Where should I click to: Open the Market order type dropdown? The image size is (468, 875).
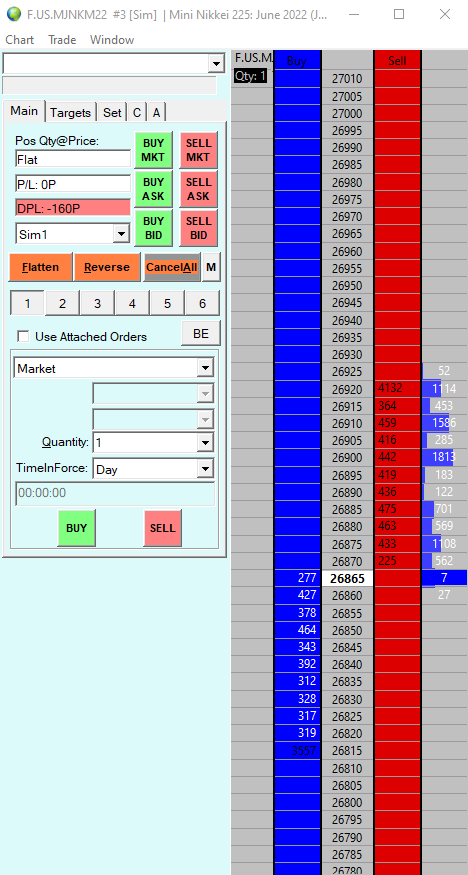(x=206, y=368)
